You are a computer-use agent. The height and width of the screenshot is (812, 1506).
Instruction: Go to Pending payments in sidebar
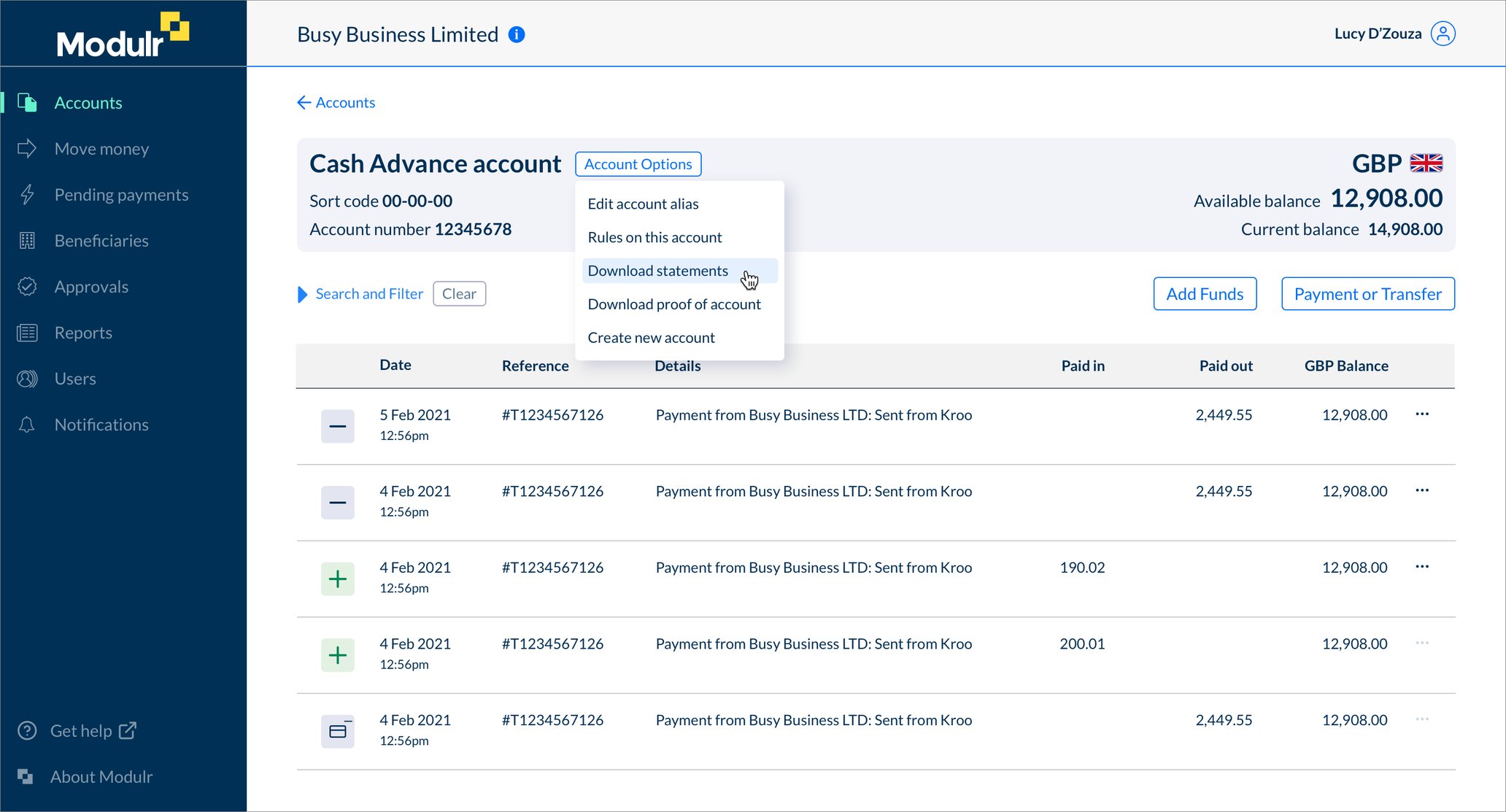(x=121, y=195)
